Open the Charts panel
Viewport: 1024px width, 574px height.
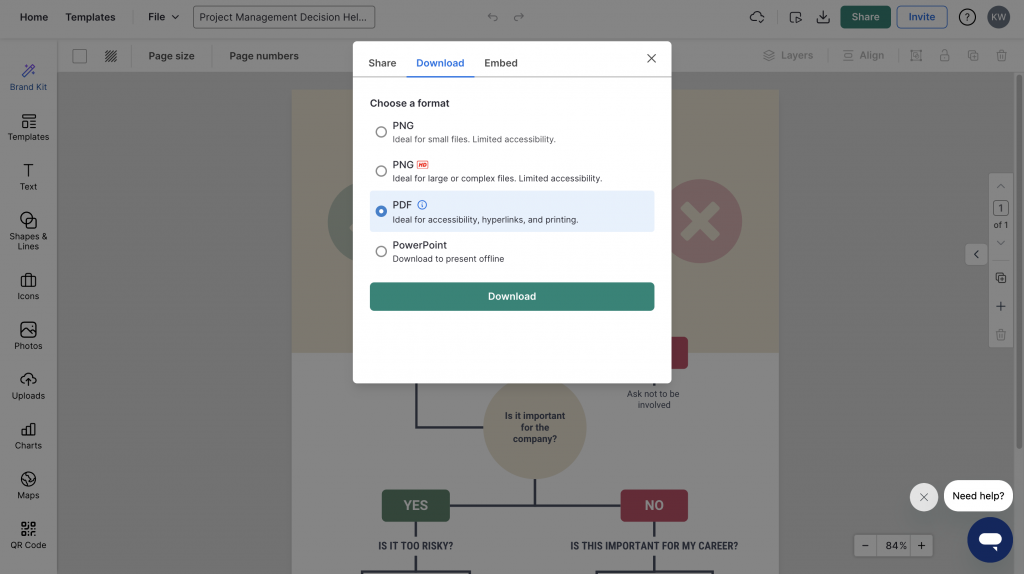tap(28, 435)
